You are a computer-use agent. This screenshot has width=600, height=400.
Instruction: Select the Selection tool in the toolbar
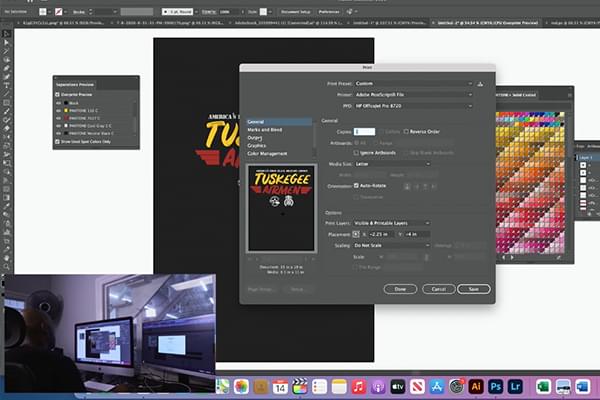7,33
